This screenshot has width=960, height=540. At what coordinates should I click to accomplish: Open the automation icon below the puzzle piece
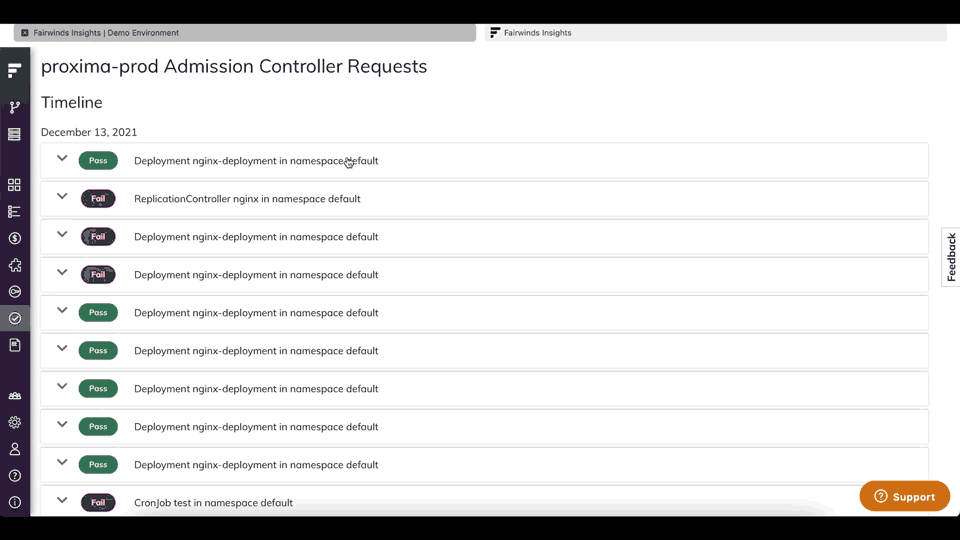(15, 291)
